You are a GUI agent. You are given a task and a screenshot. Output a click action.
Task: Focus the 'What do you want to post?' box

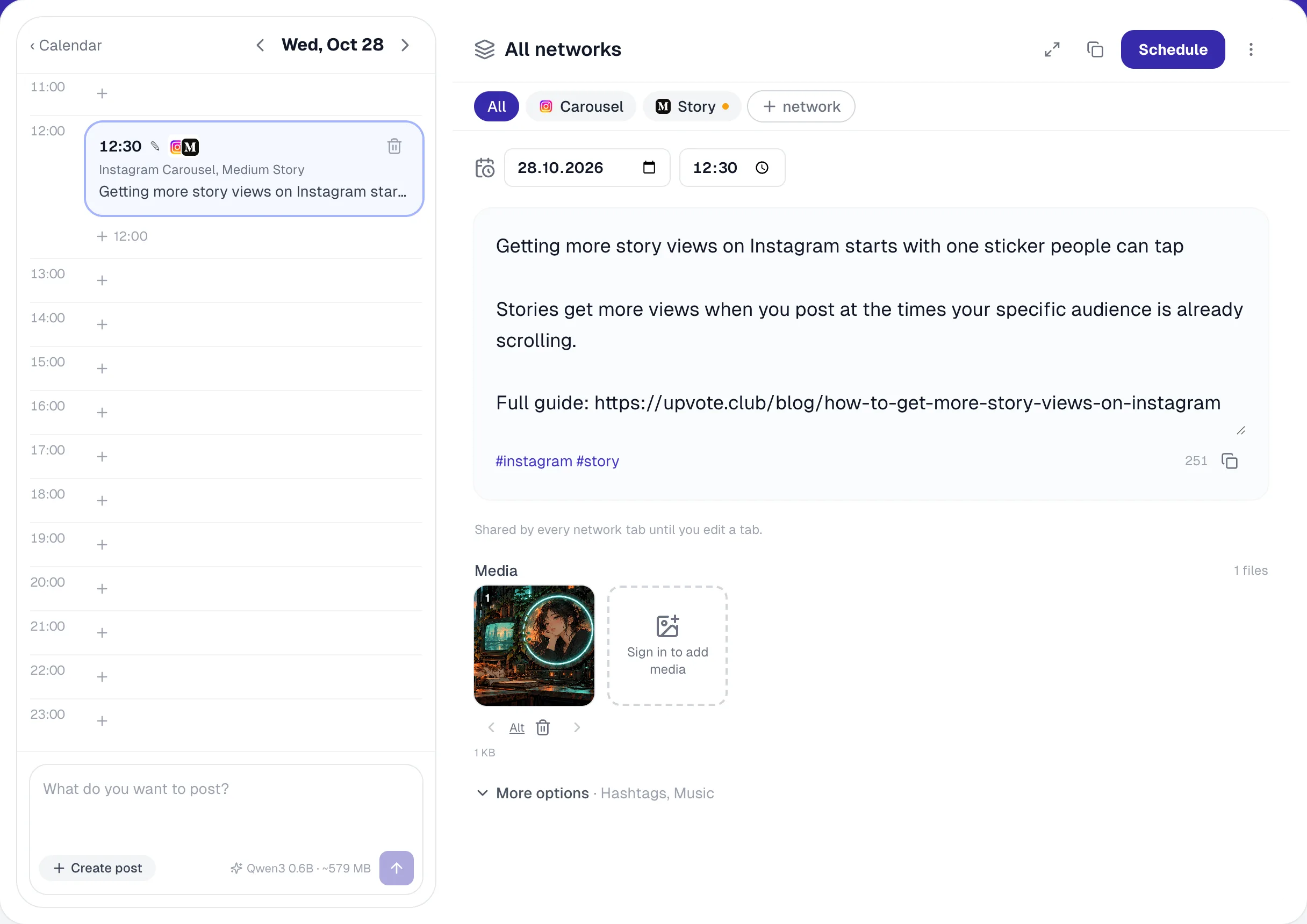226,808
